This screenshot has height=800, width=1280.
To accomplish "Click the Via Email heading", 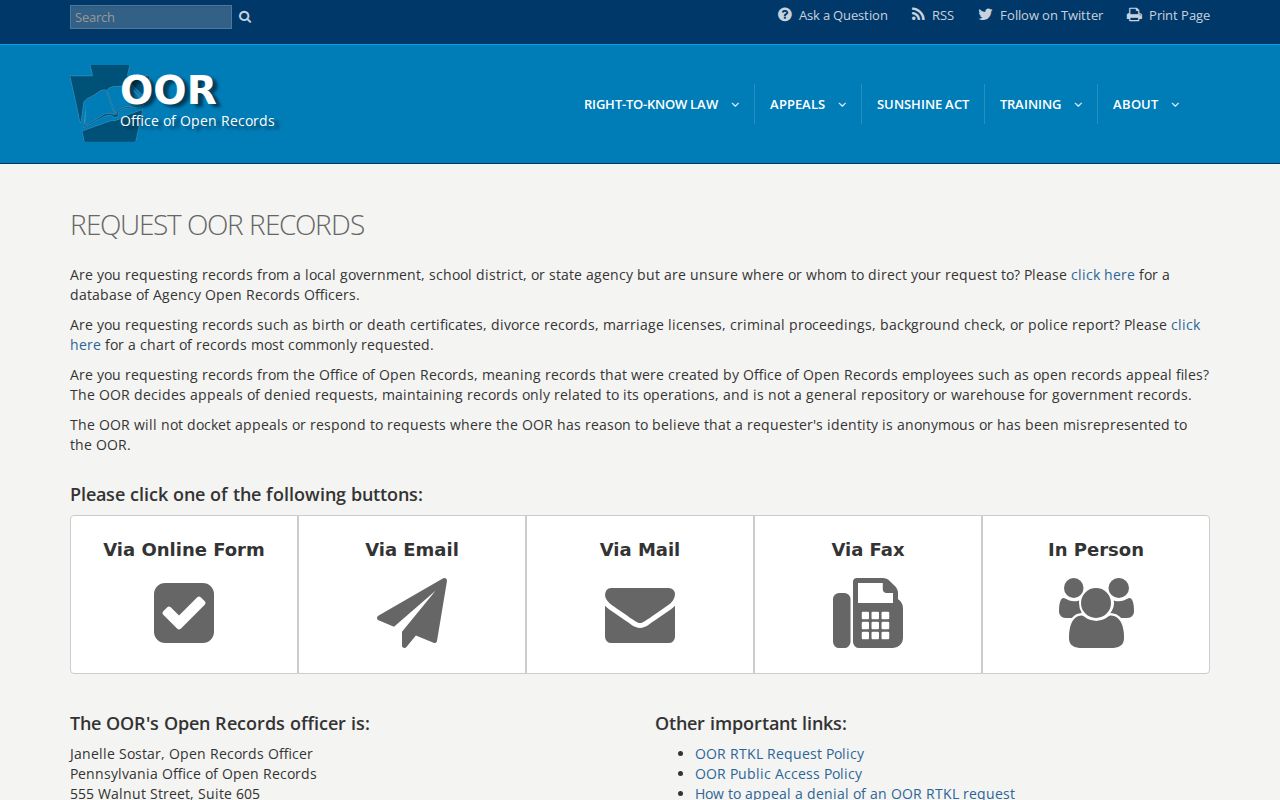I will tap(412, 549).
